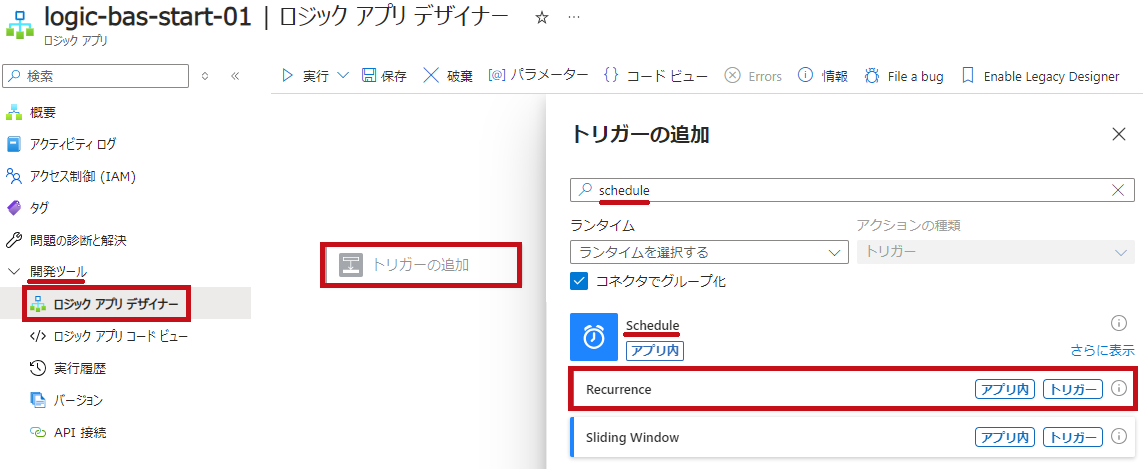The image size is (1143, 469).
Task: Click the Recurrence info icon
Action: (1118, 389)
